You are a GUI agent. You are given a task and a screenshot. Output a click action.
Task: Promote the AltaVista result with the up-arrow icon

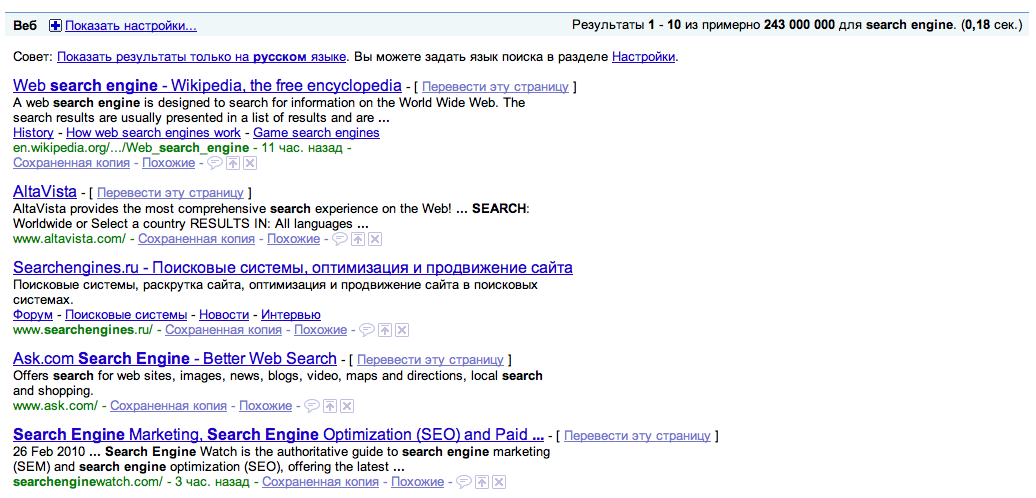tap(358, 239)
